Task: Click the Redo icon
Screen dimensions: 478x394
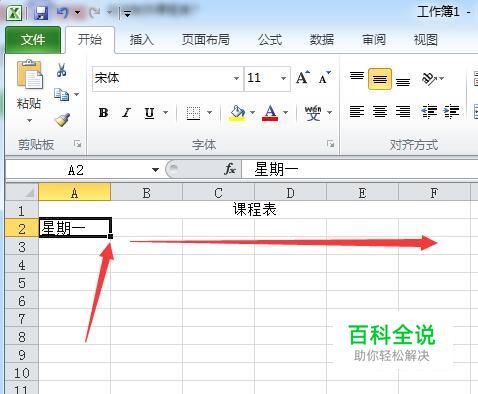Action: click(95, 13)
